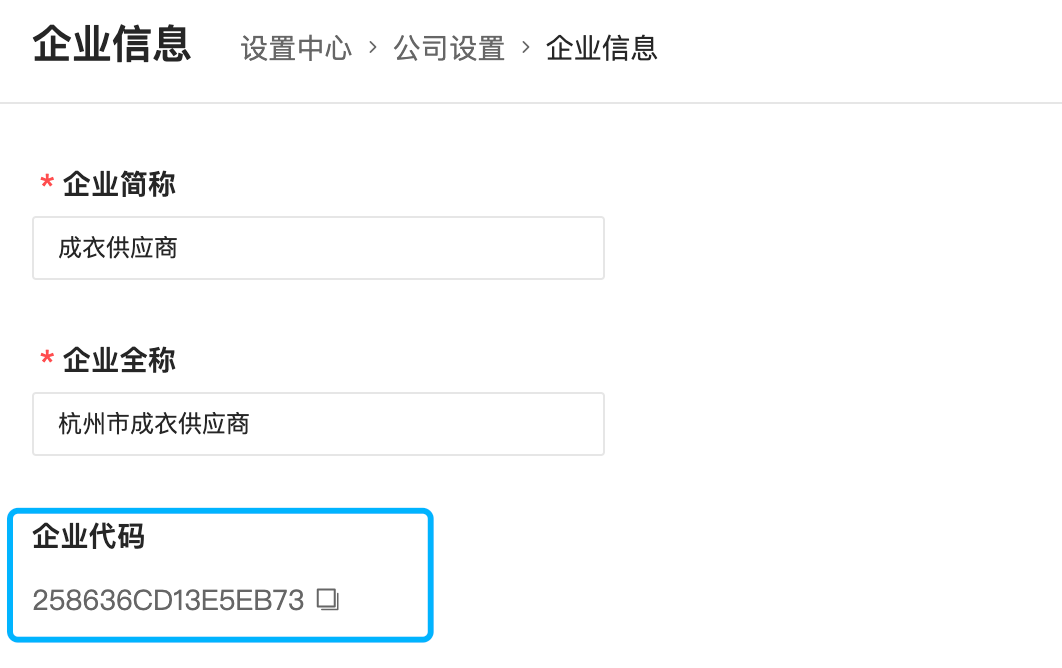Click chevron between 公司设置 and 企业信息 breadcrumb
This screenshot has width=1062, height=668.
526,47
